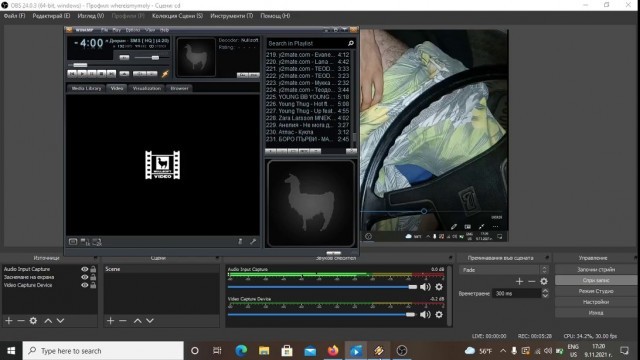Open Firefox from the taskbar
Screen dimensions: 640x360
tap(333, 351)
